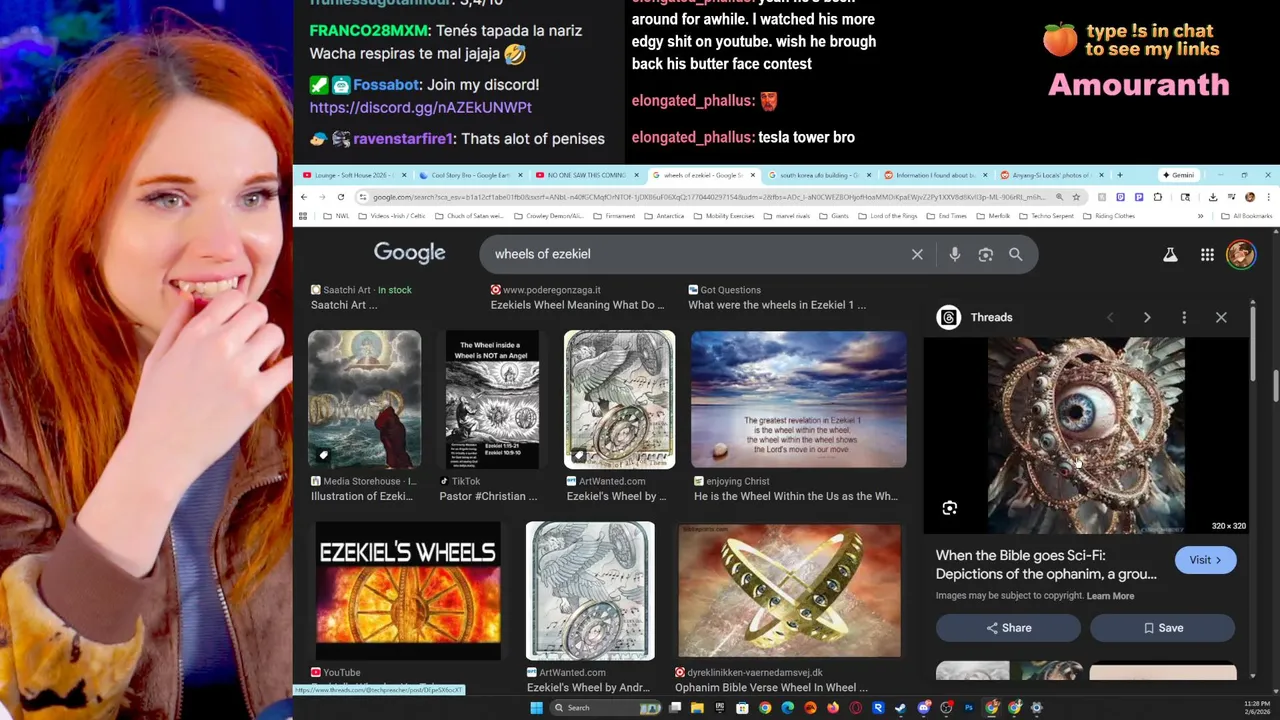Screen dimensions: 1280x720
Task: Open a new tab with the plus button
Action: [x=1120, y=175]
